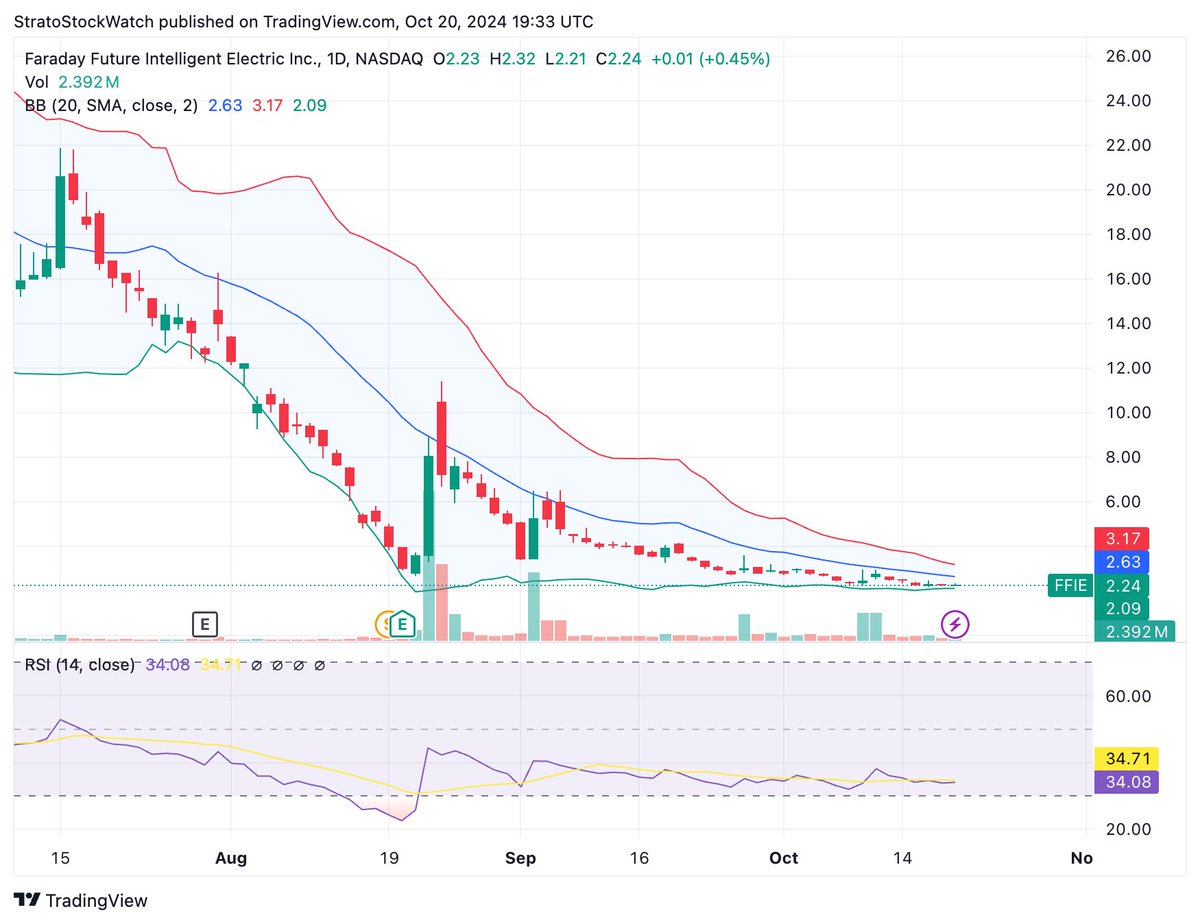Select the Vol indicator legend
Image resolution: width=1200 pixels, height=924 pixels.
pos(37,82)
